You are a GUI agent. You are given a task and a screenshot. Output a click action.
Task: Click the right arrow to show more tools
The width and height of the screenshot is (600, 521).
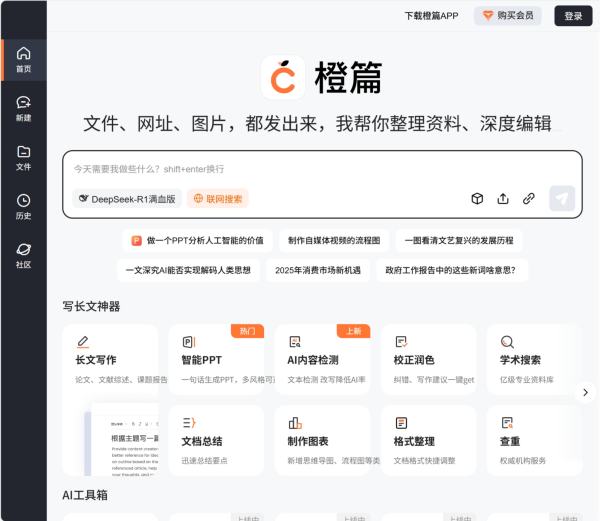tap(585, 392)
